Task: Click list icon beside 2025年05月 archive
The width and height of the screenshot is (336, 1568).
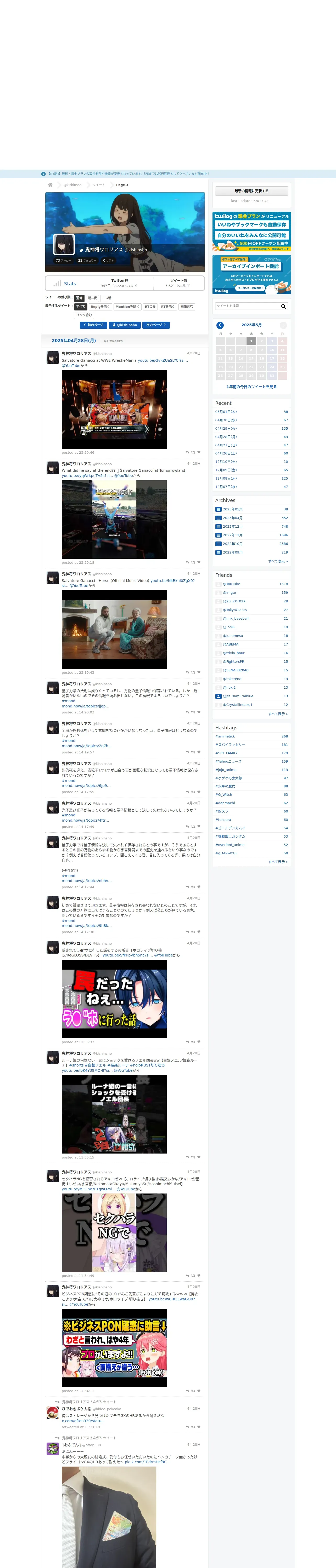Action: (218, 510)
